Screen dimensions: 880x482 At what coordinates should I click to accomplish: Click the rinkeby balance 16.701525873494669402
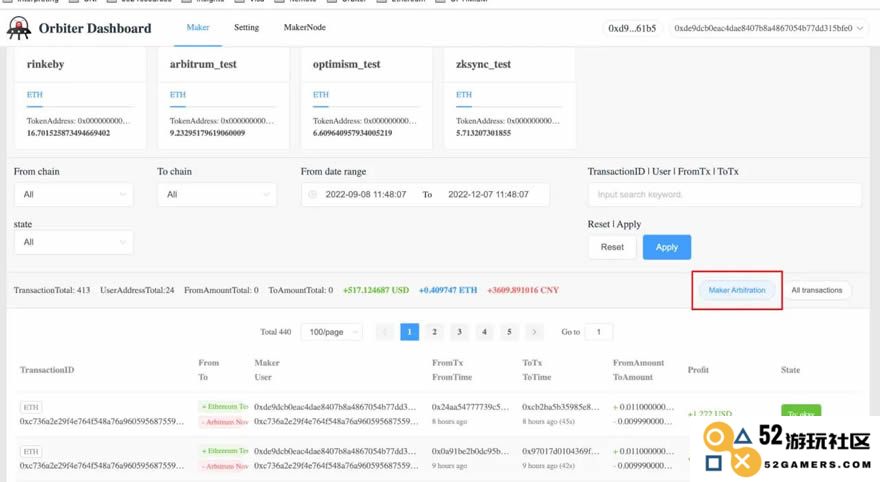(68, 133)
